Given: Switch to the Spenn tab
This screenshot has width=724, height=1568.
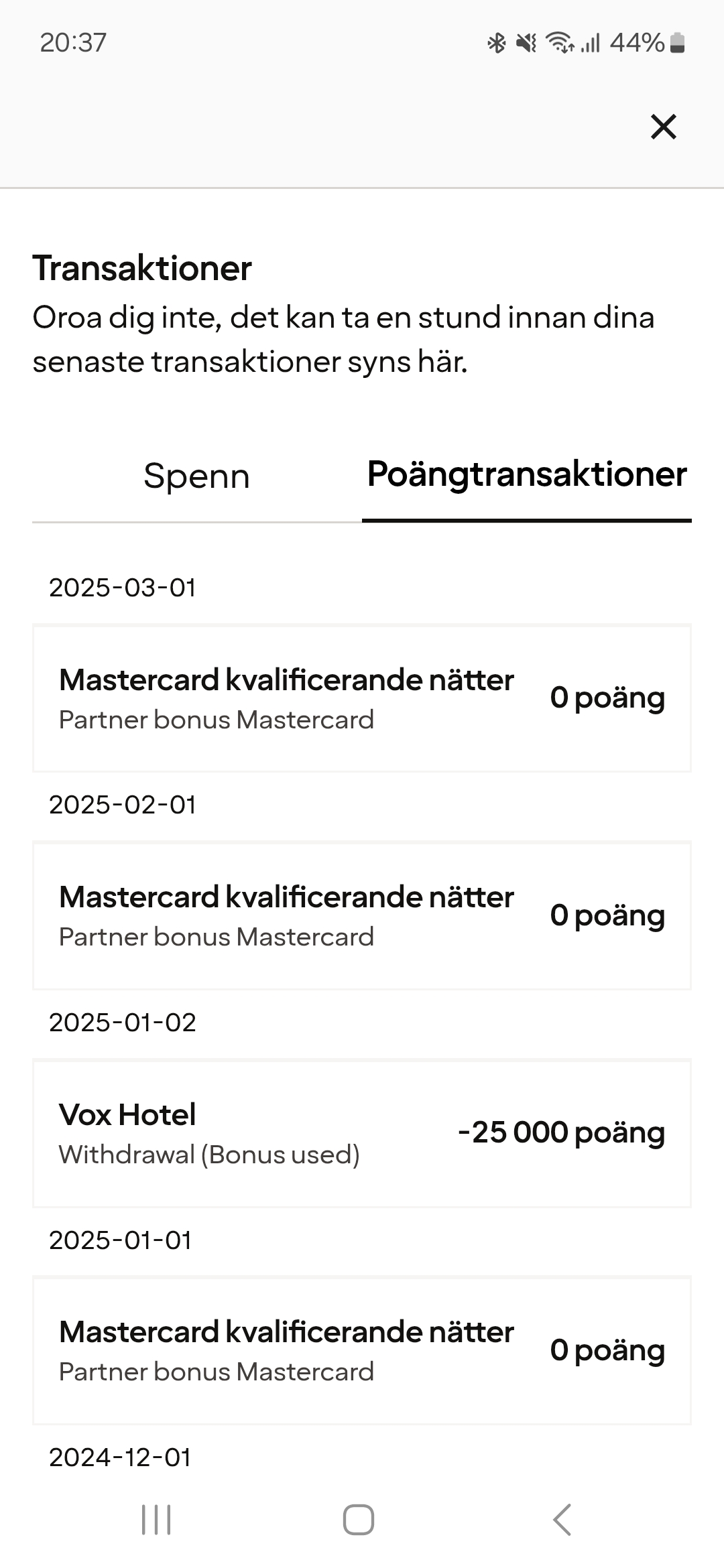Looking at the screenshot, I should click(x=196, y=476).
